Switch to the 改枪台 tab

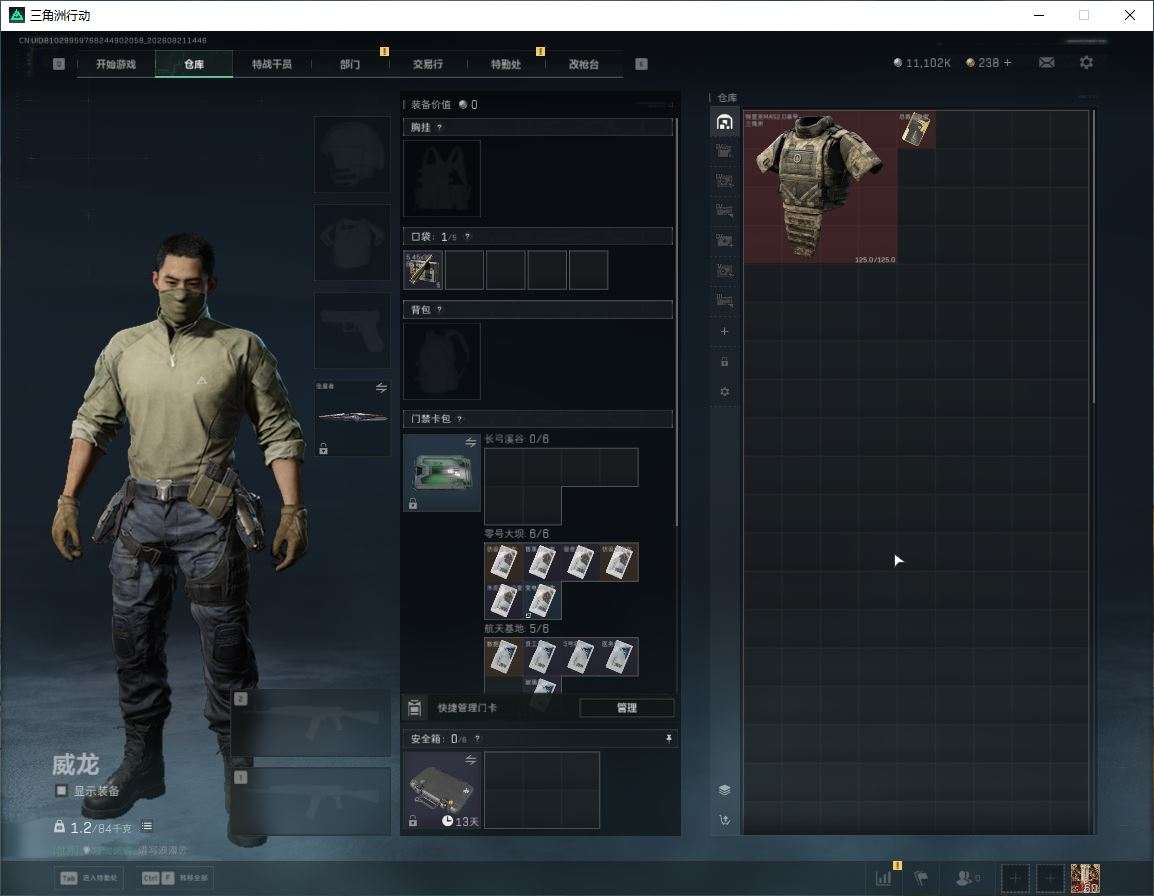[x=584, y=64]
